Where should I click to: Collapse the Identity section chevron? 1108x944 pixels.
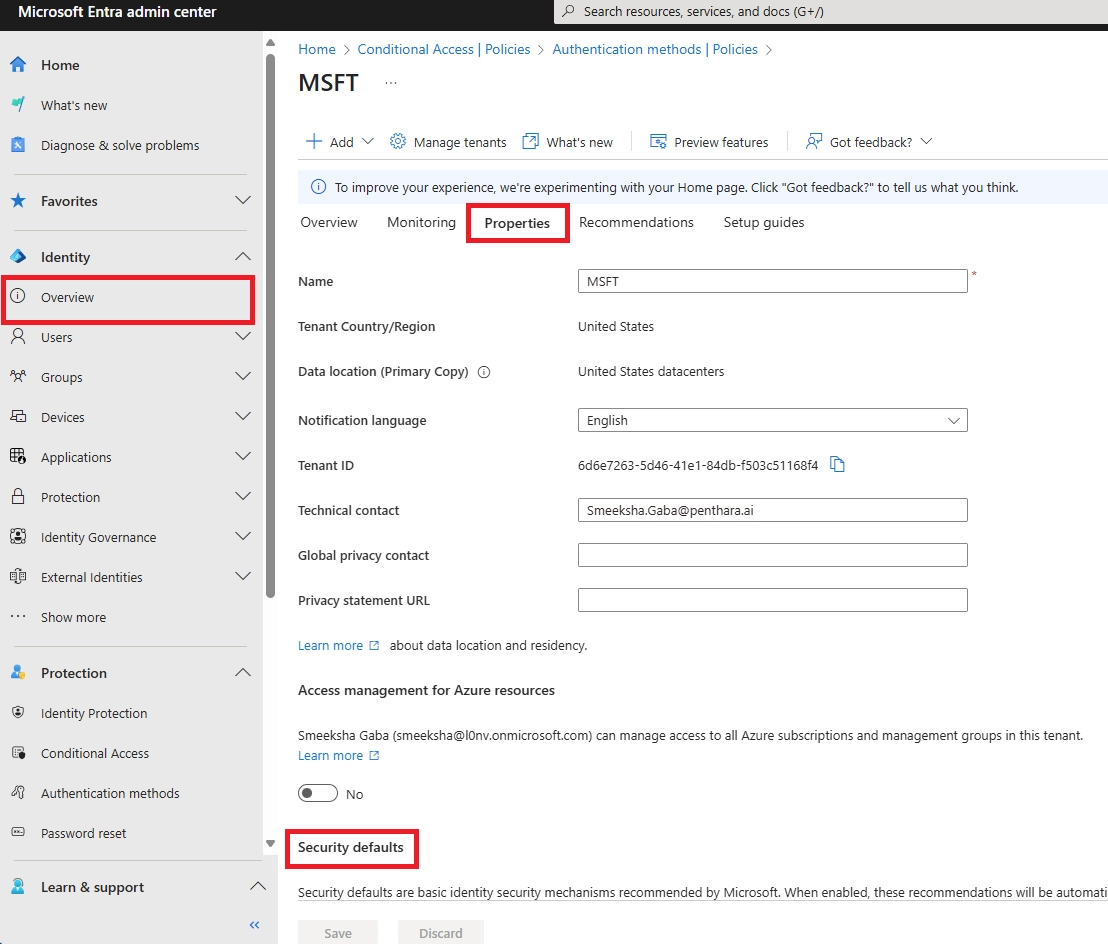[x=243, y=256]
